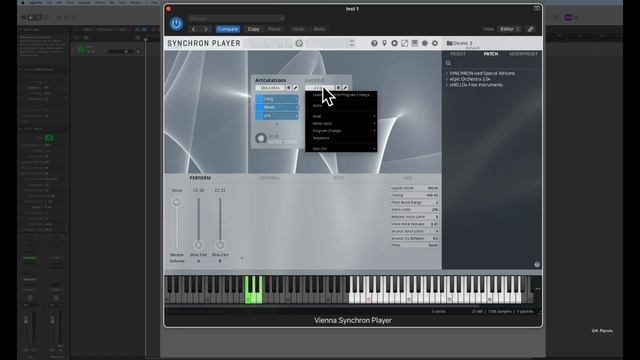Image resolution: width=640 pixels, height=360 pixels.
Task: Click help icon at browser panel bottom
Action: [537, 264]
